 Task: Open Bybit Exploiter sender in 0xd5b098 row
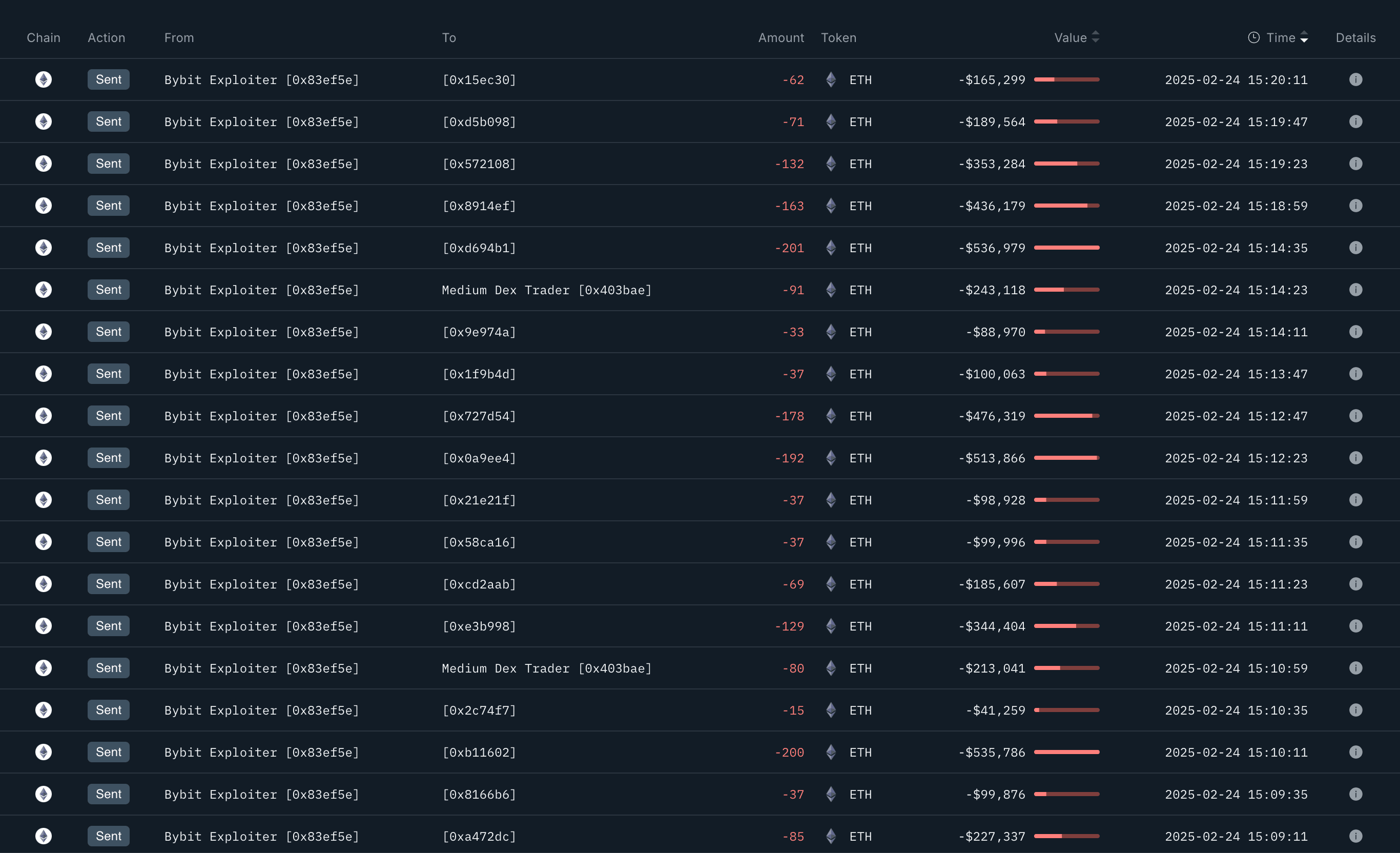261,121
